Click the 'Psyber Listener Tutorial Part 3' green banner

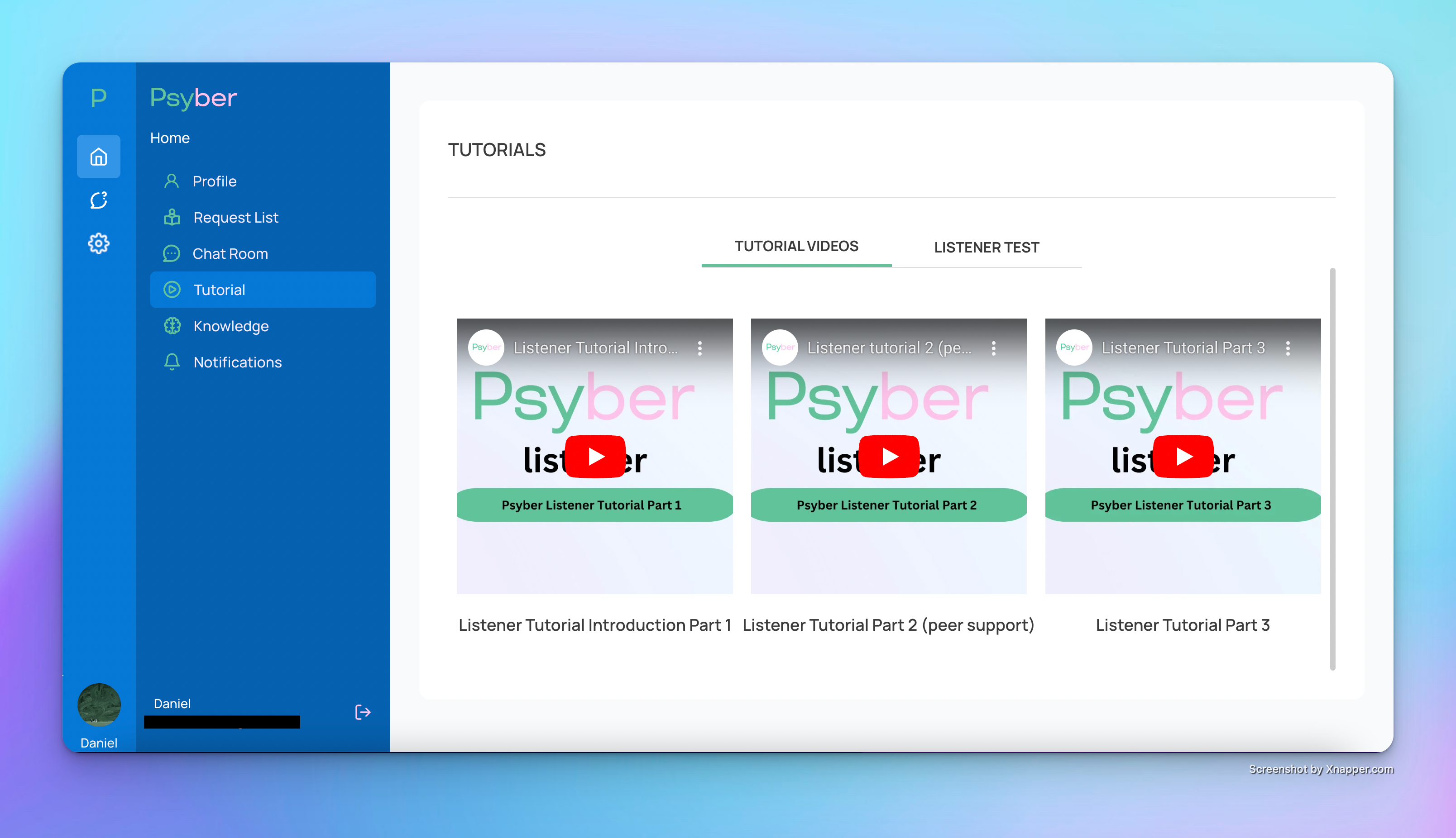point(1183,505)
